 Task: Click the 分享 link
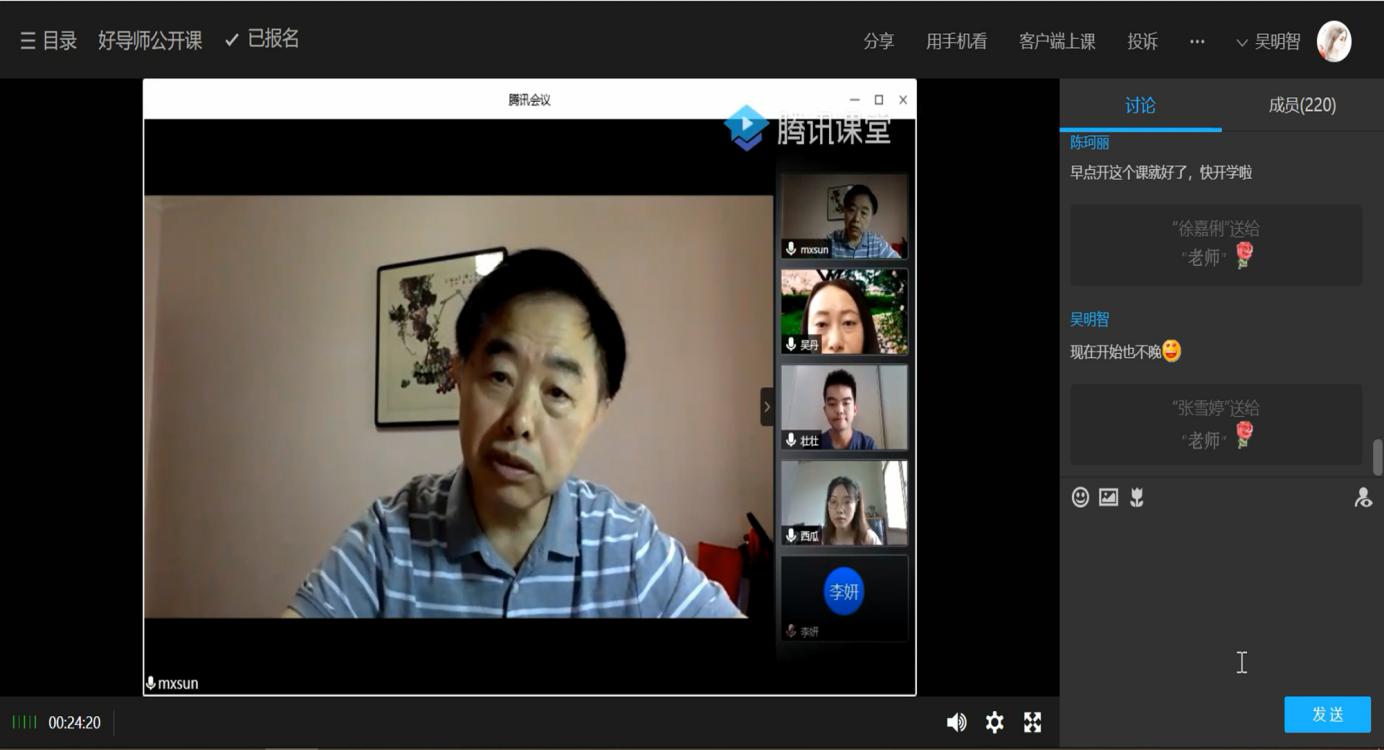pyautogui.click(x=879, y=41)
